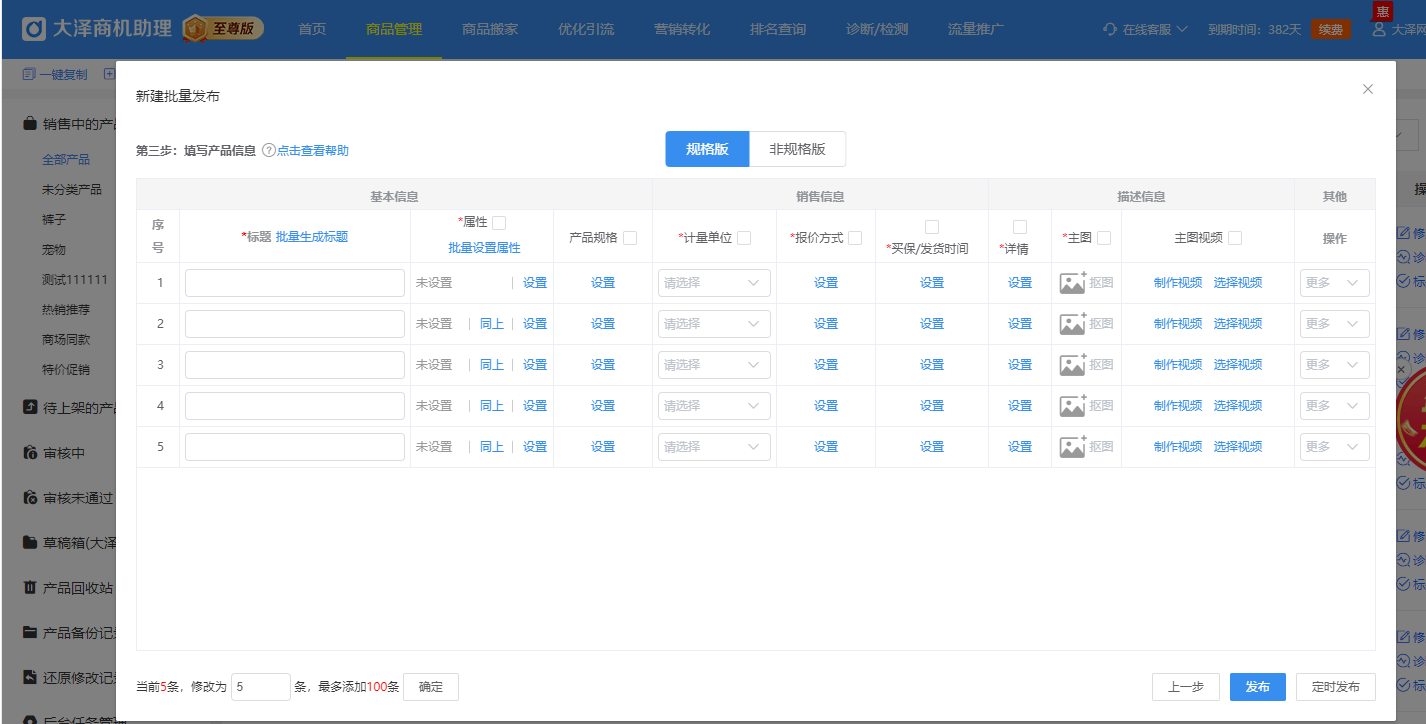Viewport: 1426px width, 724px height.
Task: Open the 计量单位 dropdown in row 4
Action: (x=714, y=406)
